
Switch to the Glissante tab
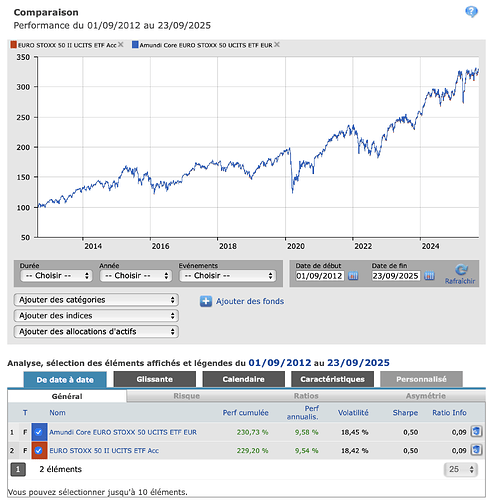[155, 379]
